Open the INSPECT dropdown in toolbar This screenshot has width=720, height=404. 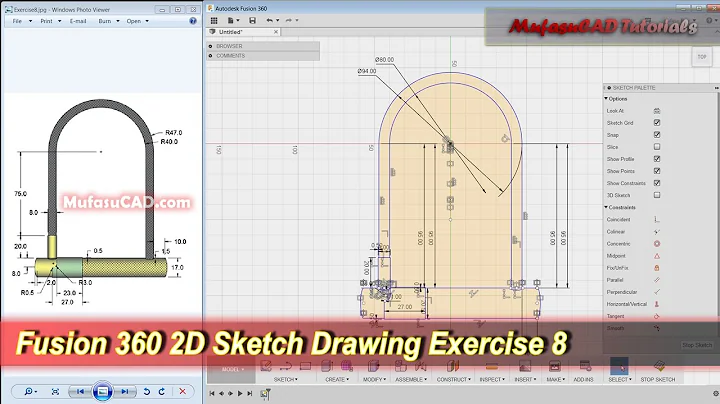click(x=492, y=380)
